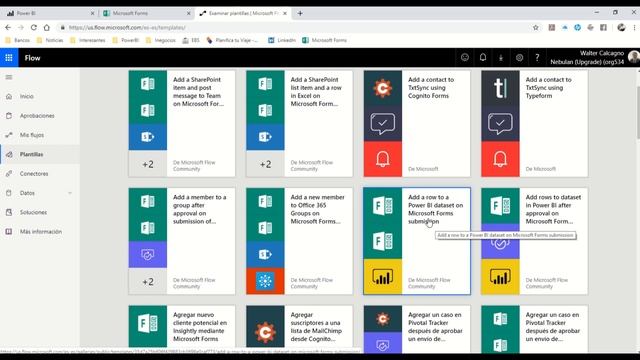Open the Inegocos bookmark folder
Viewport: 640px width, 360px height.
pyautogui.click(x=160, y=40)
